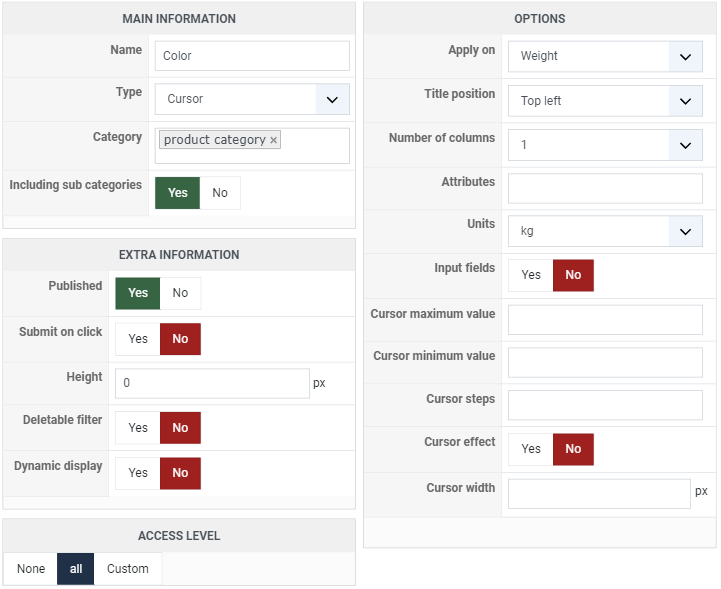
Task: Enable Input fields by choosing Yes
Action: (531, 275)
